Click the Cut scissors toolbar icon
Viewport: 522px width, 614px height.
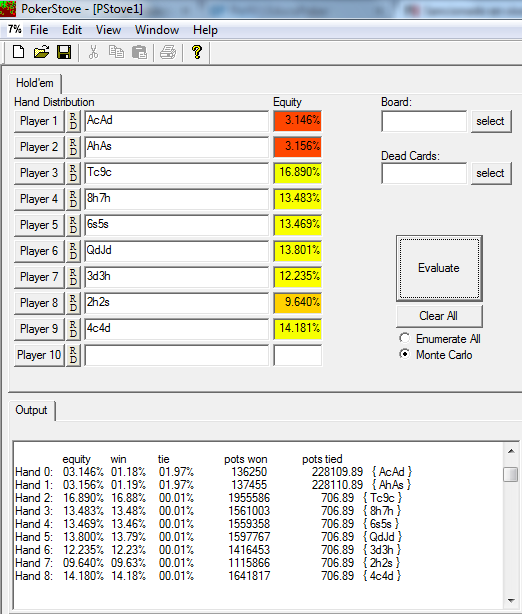(93, 52)
